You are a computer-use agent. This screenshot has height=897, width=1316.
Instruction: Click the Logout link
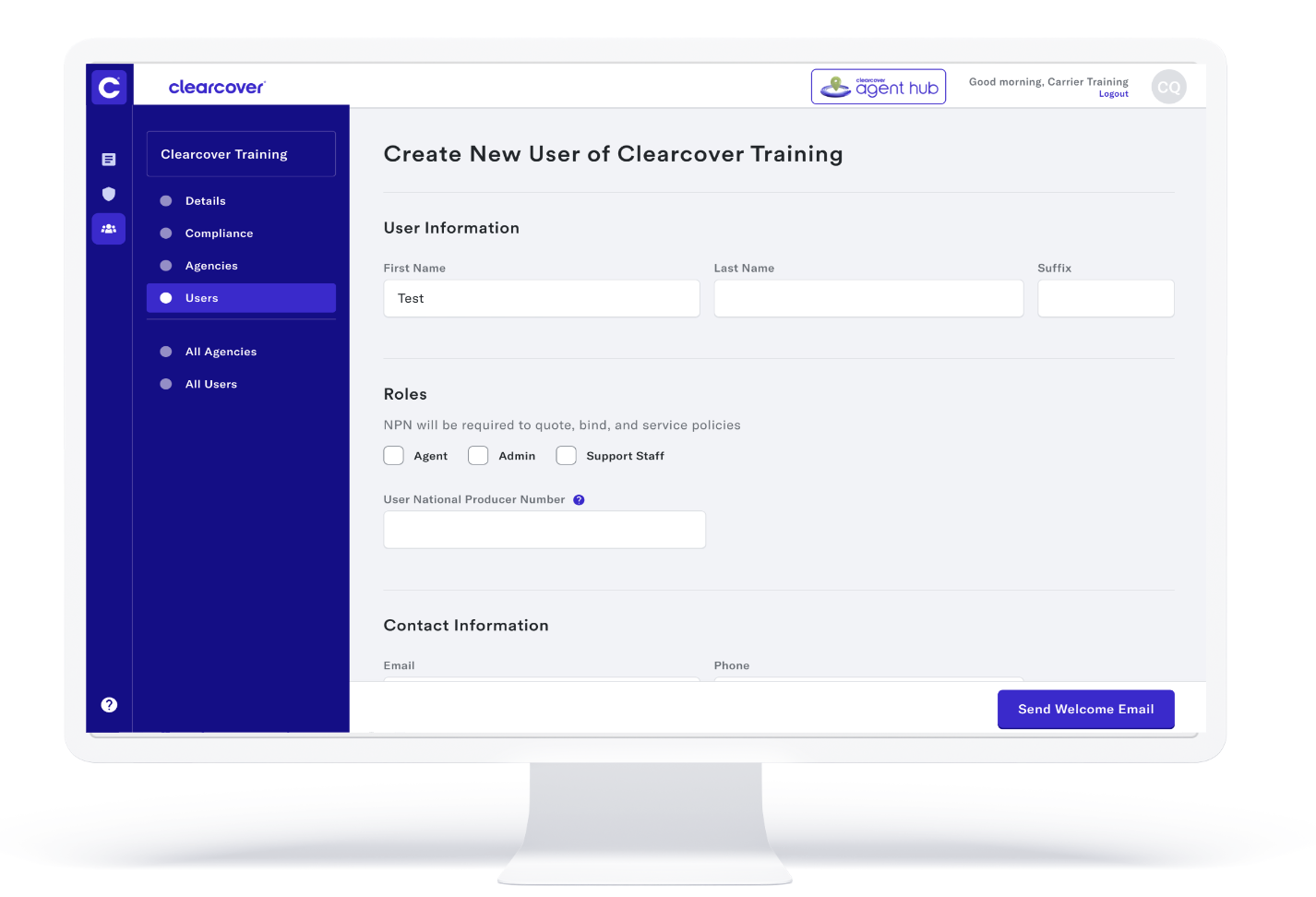pos(1113,93)
